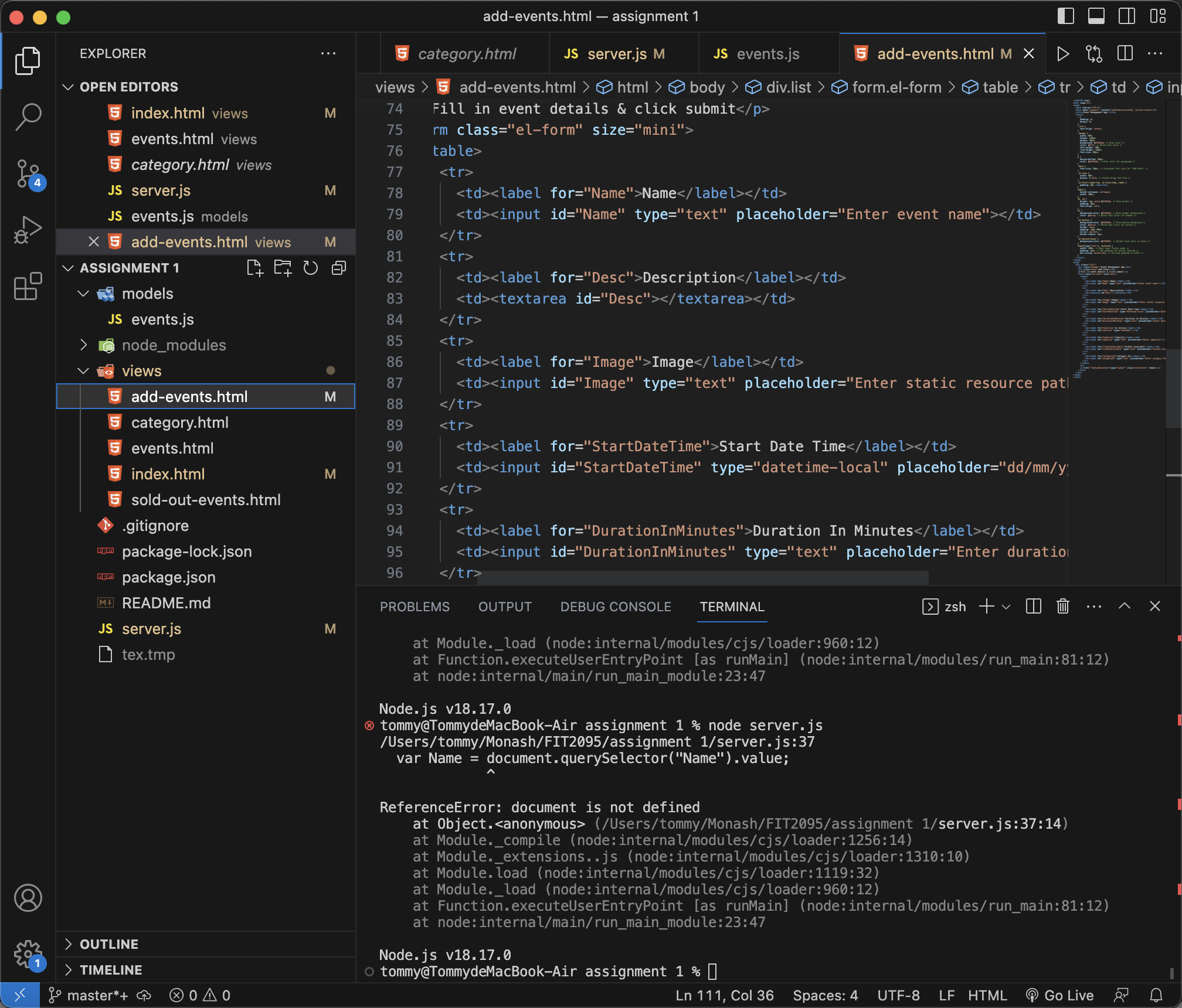The width and height of the screenshot is (1182, 1008).
Task: Click the New Folder icon in Assignment 1
Action: pos(283,268)
